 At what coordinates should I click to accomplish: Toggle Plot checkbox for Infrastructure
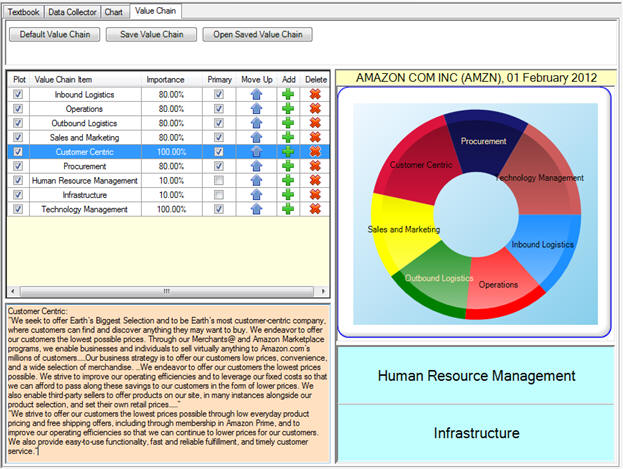(18, 194)
